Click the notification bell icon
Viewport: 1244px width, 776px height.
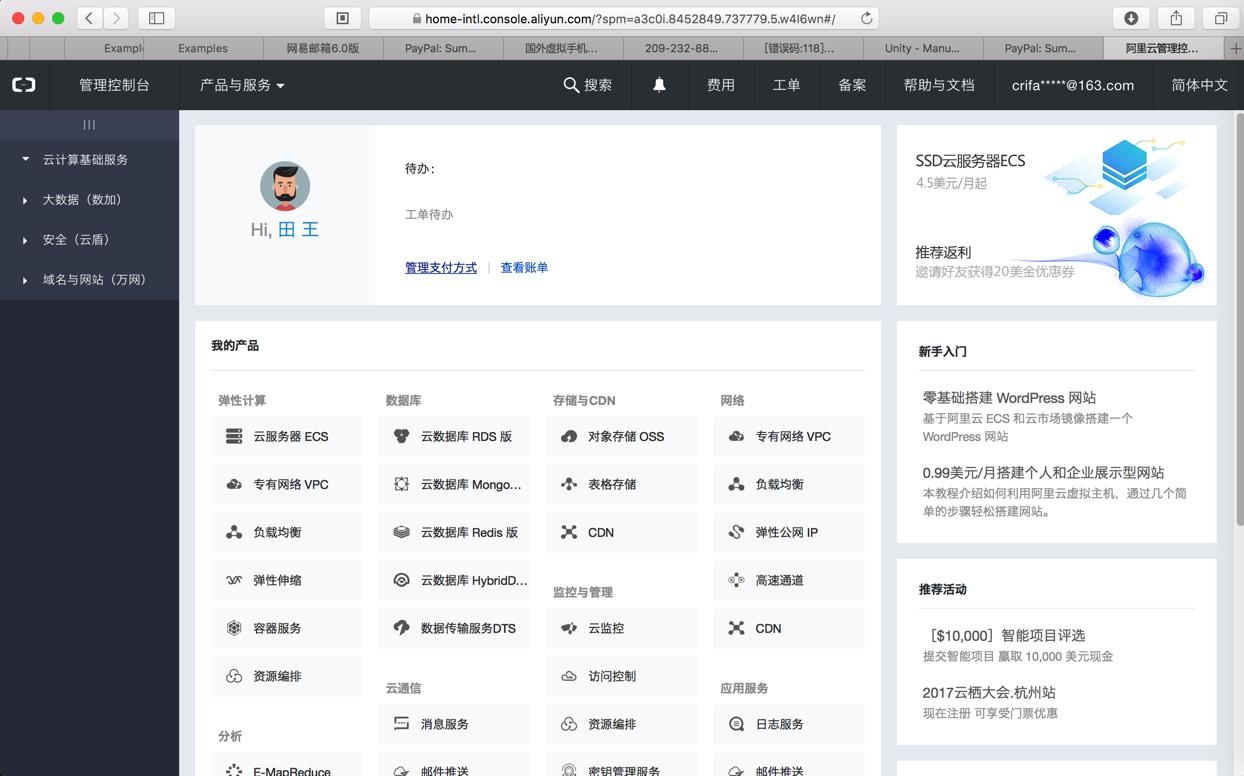click(659, 85)
